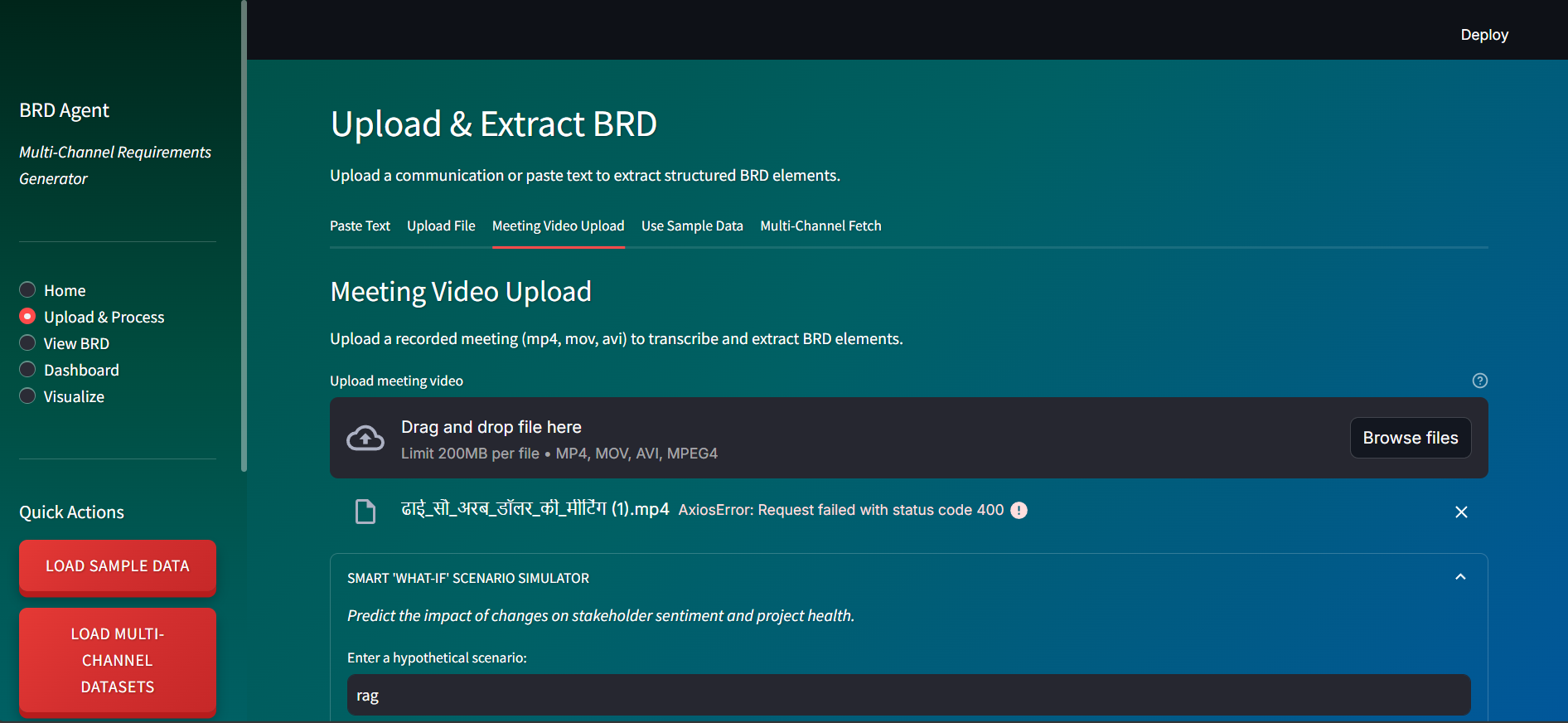Collapse the What-If Scenario Simulator expander
Screen dimensions: 1568x723
1460,578
